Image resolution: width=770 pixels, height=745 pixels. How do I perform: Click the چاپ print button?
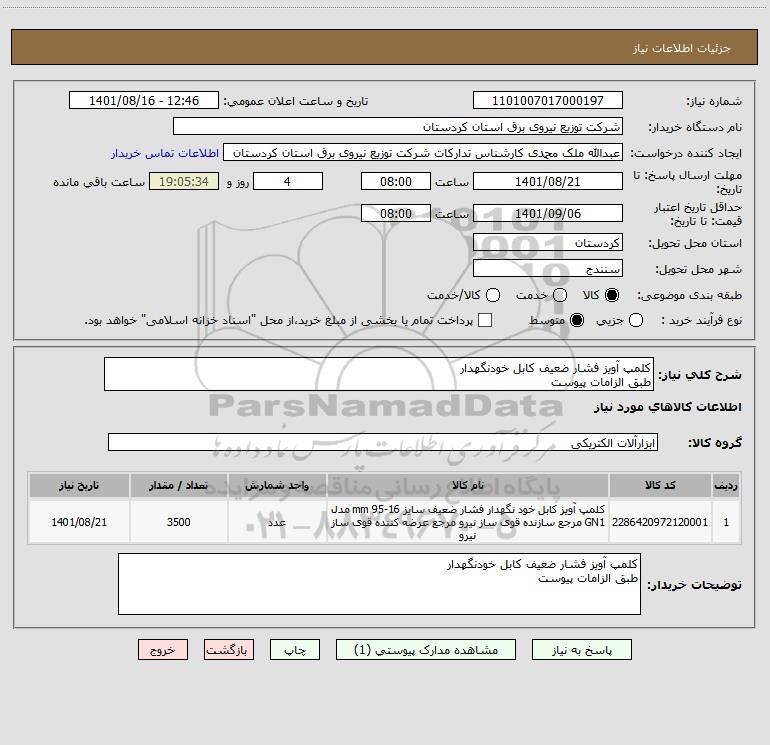295,650
